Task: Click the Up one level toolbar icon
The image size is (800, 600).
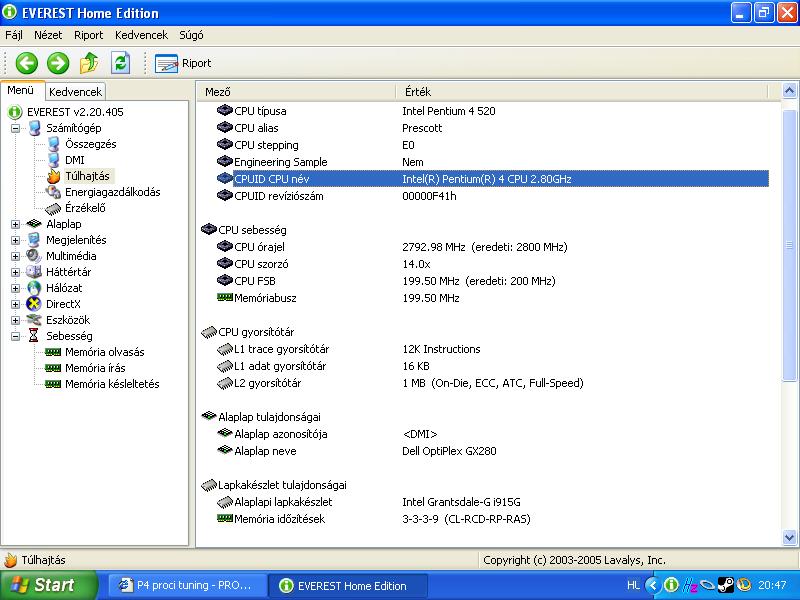Action: click(89, 63)
